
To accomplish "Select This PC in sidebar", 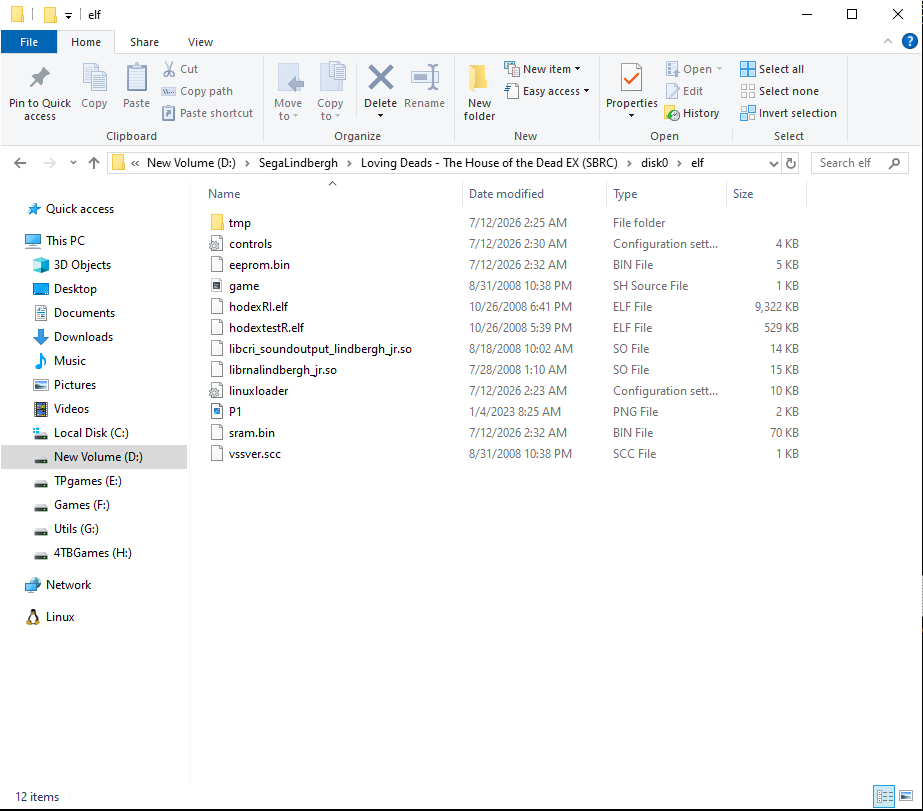I will pyautogui.click(x=65, y=241).
